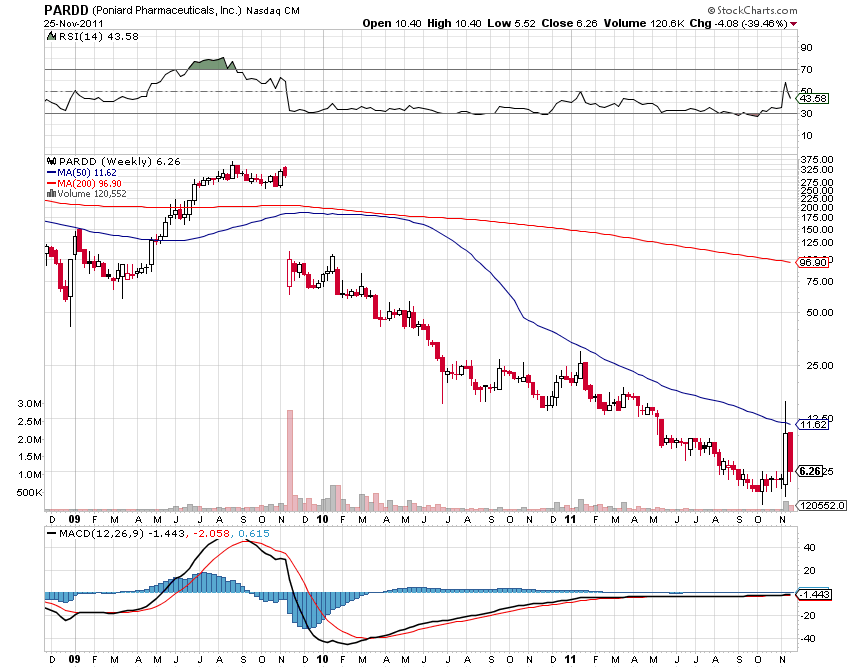Click the 6.26 last price tag
Image resolution: width=850 pixels, height=668 pixels.
[x=810, y=471]
